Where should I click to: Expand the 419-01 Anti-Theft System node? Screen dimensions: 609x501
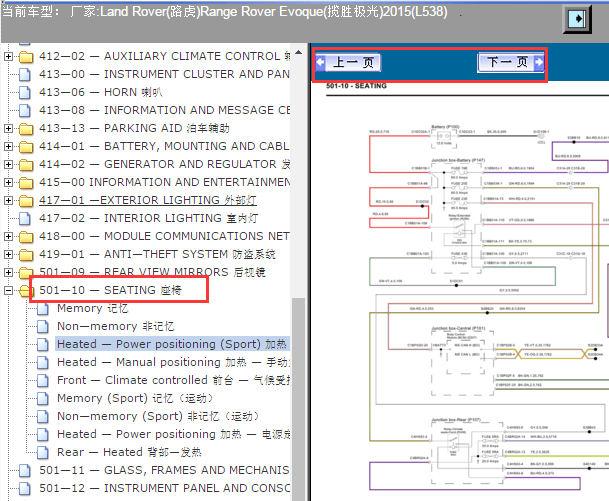(8, 254)
